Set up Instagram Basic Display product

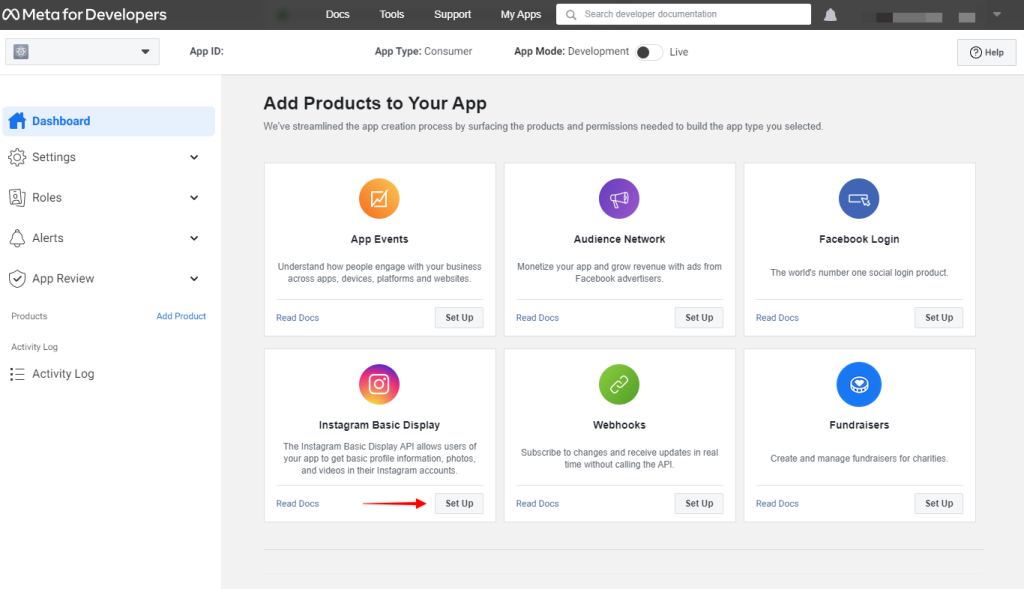tap(459, 504)
